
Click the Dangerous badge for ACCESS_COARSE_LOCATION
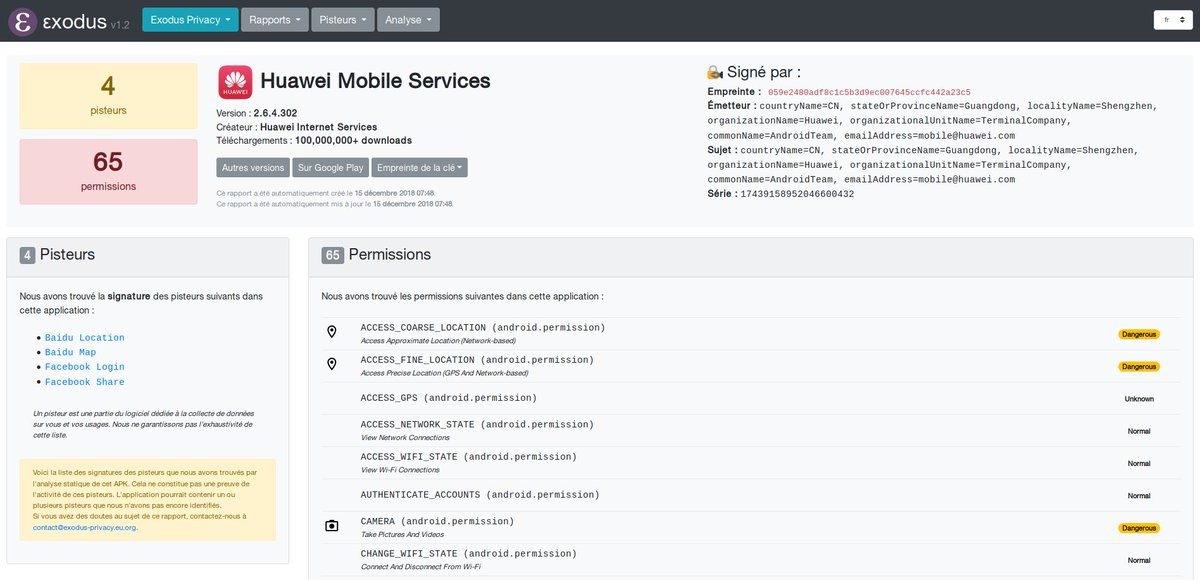pos(1139,334)
